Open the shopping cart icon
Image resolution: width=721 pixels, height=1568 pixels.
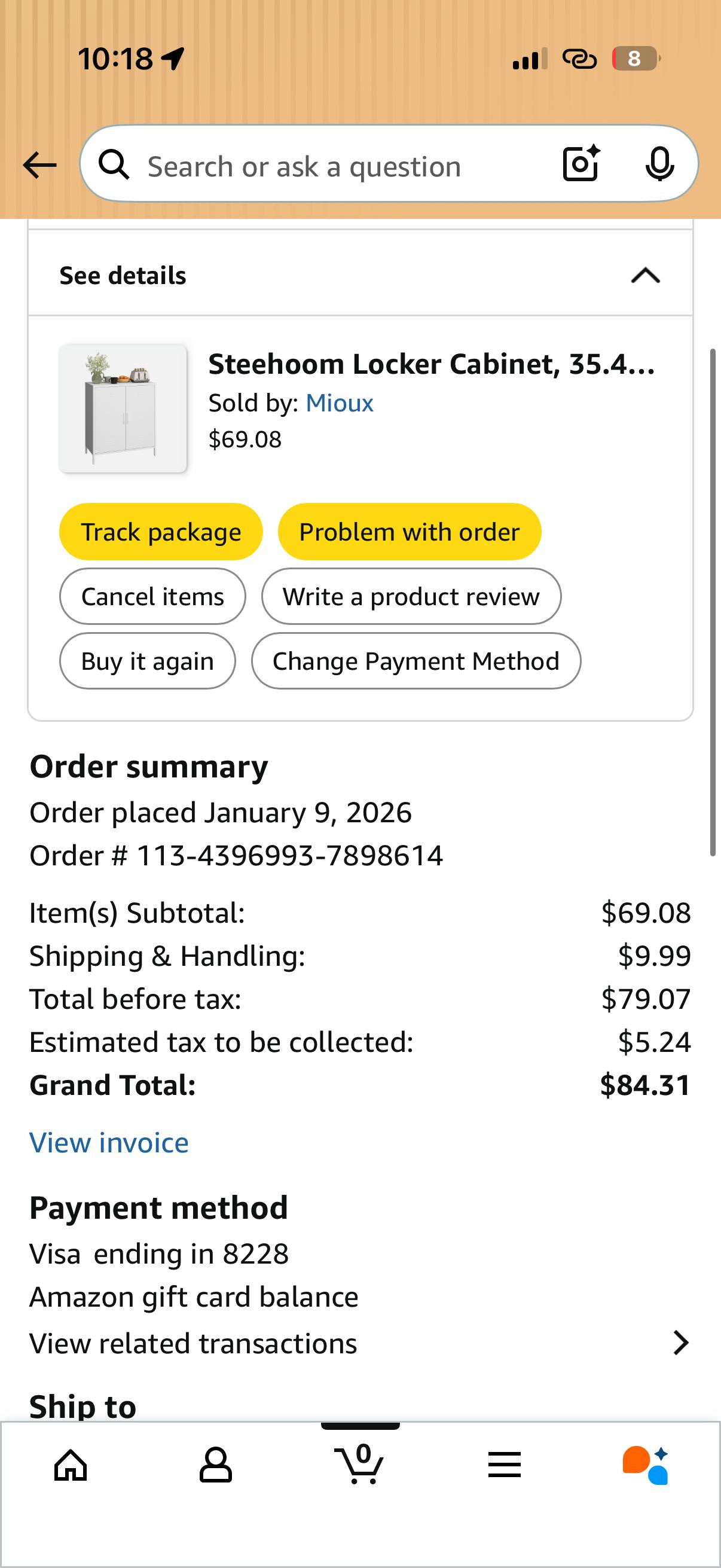coord(359,1463)
